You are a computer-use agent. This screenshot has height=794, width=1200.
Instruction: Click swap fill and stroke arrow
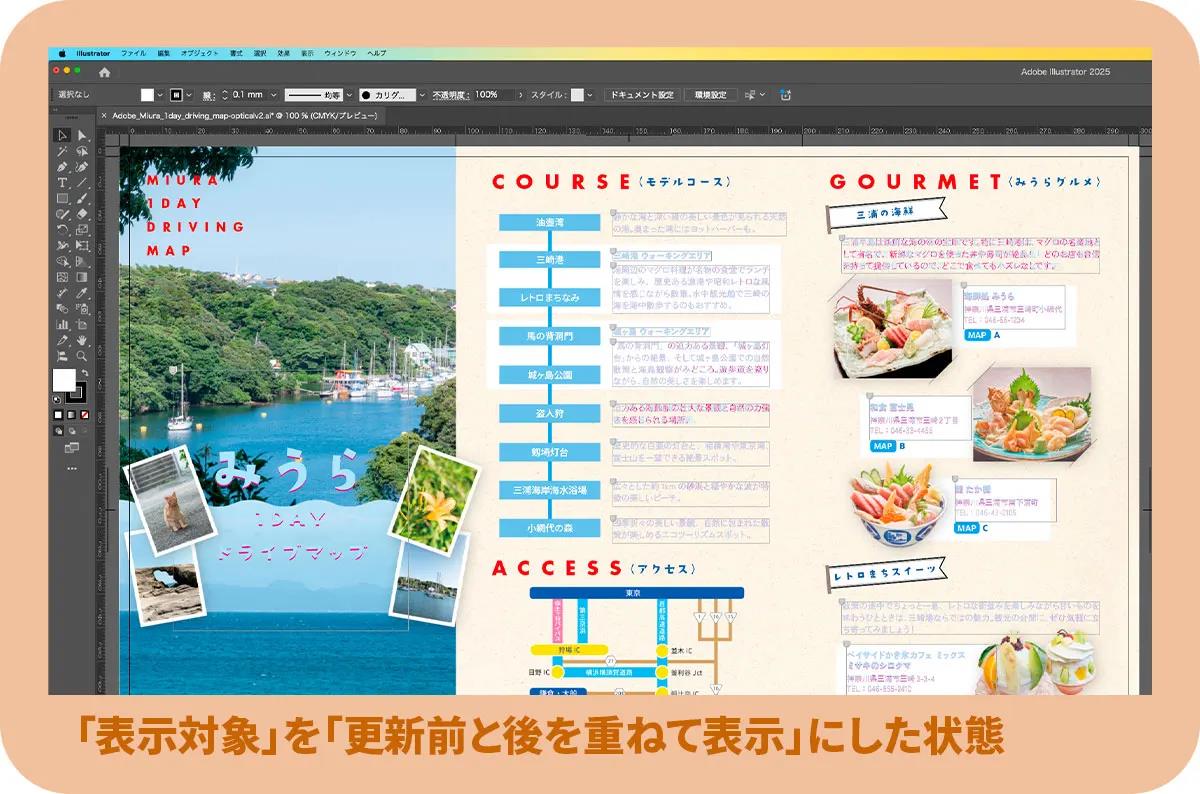[x=85, y=372]
